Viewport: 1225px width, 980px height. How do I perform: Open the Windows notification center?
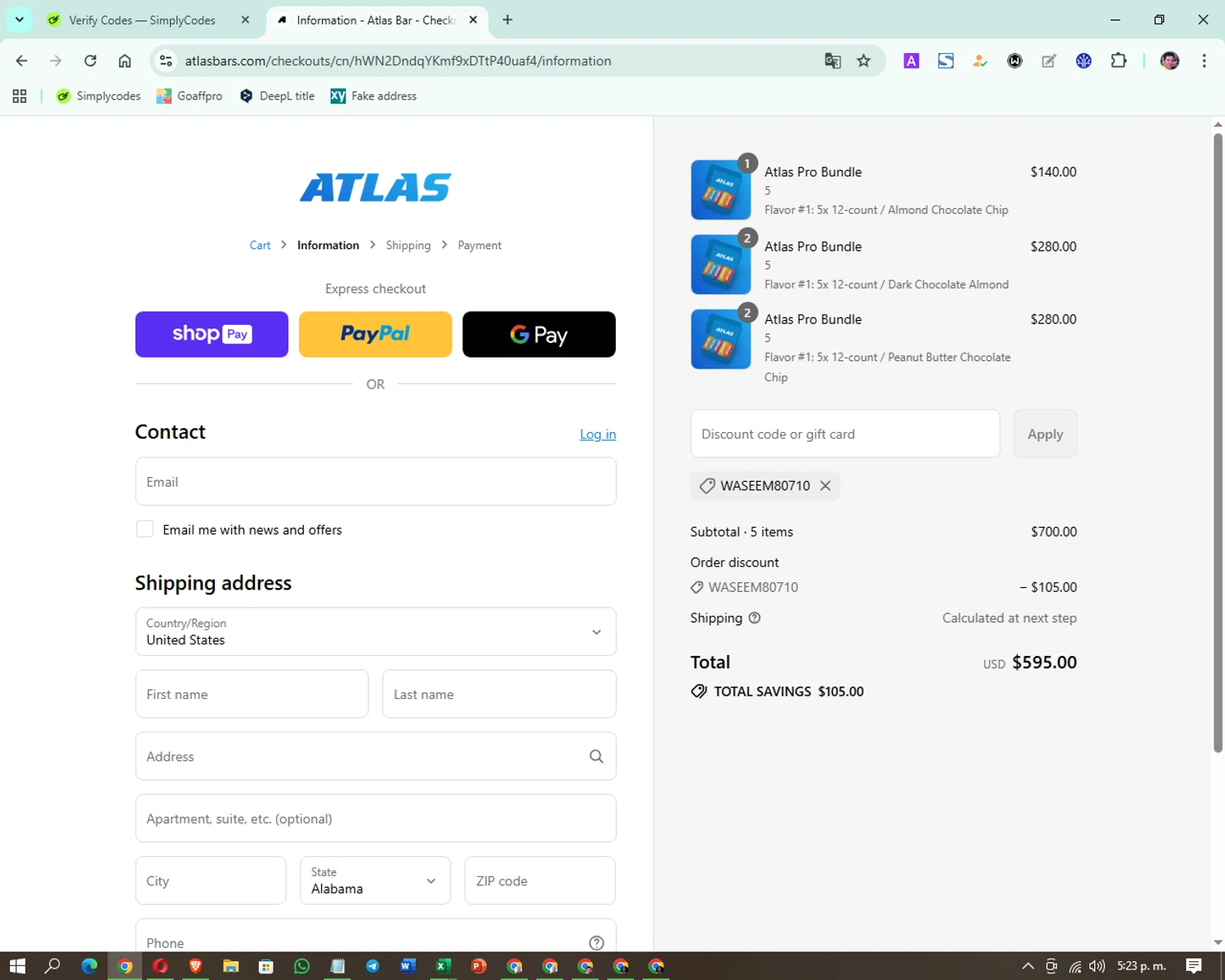[x=1194, y=966]
